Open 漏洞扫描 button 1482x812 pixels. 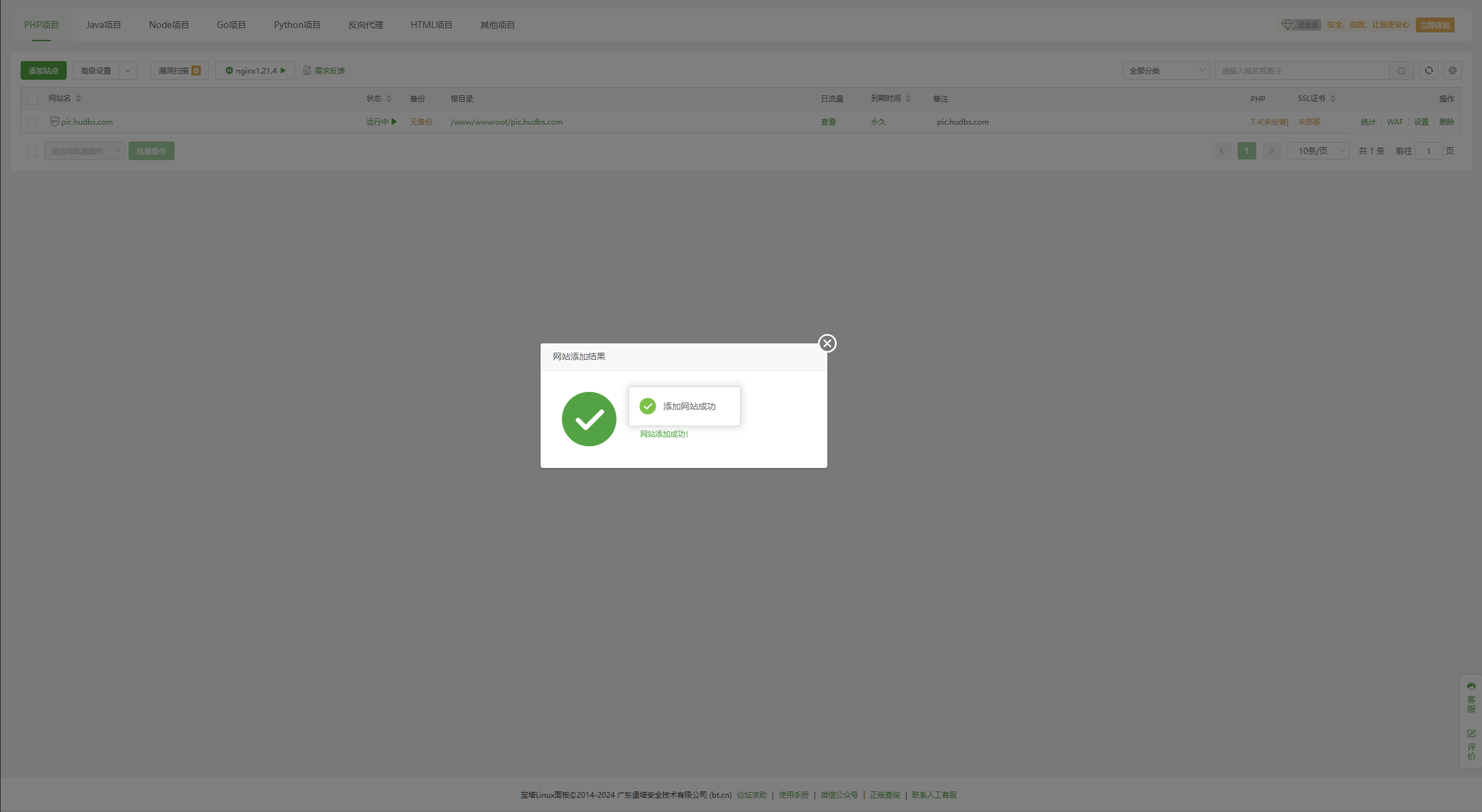coord(180,70)
